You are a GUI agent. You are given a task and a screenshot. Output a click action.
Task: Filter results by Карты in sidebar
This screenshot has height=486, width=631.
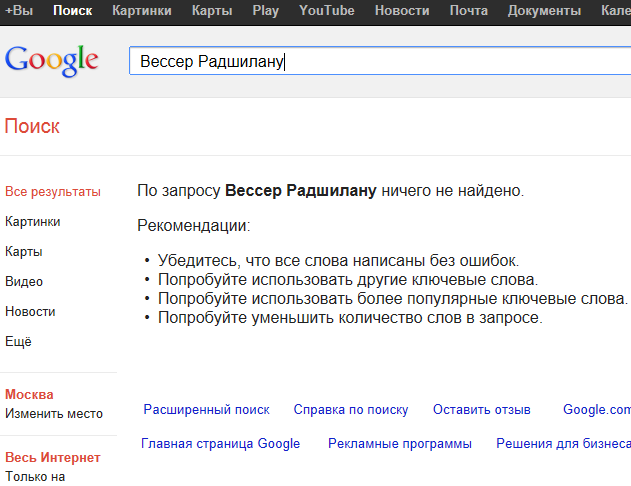24,252
